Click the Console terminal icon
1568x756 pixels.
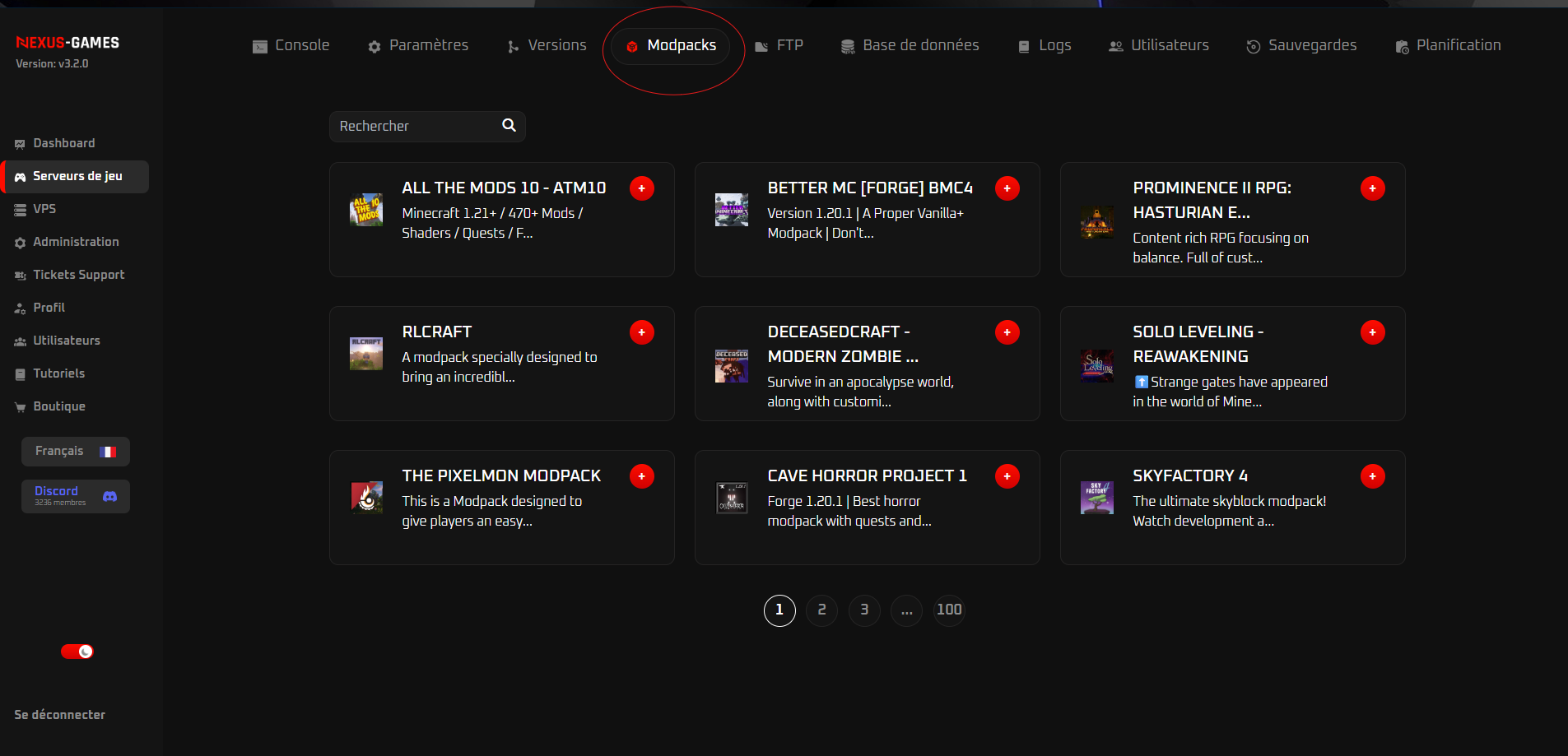[260, 47]
